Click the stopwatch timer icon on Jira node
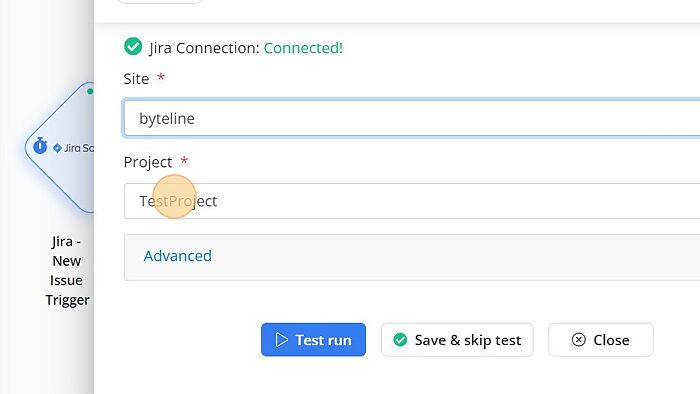700x394 pixels. tap(40, 145)
